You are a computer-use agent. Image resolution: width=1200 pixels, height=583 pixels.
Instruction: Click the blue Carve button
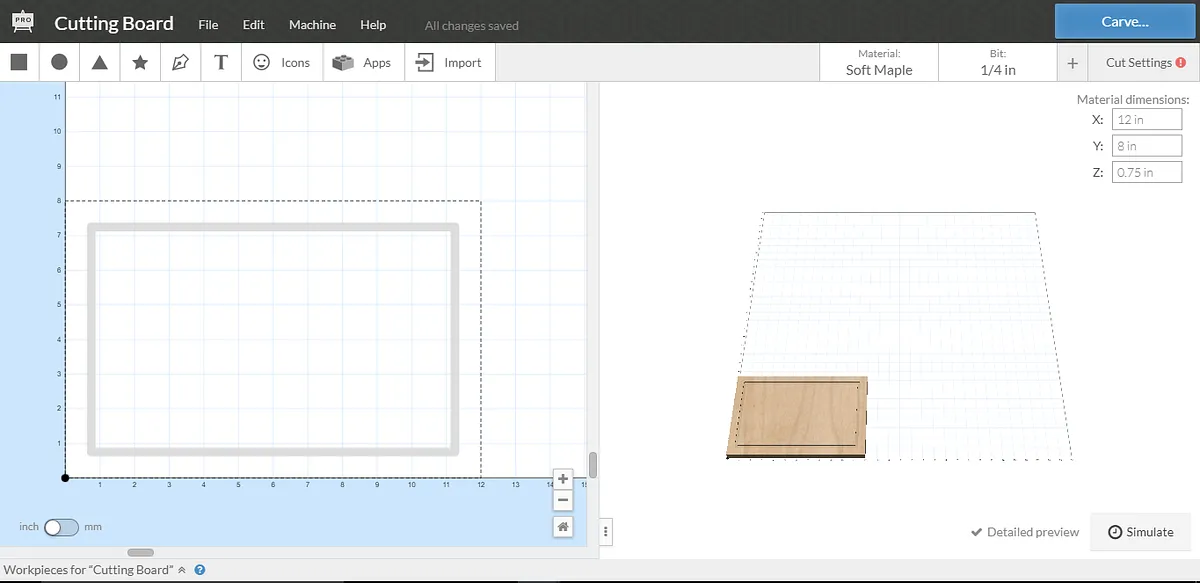tap(1125, 21)
